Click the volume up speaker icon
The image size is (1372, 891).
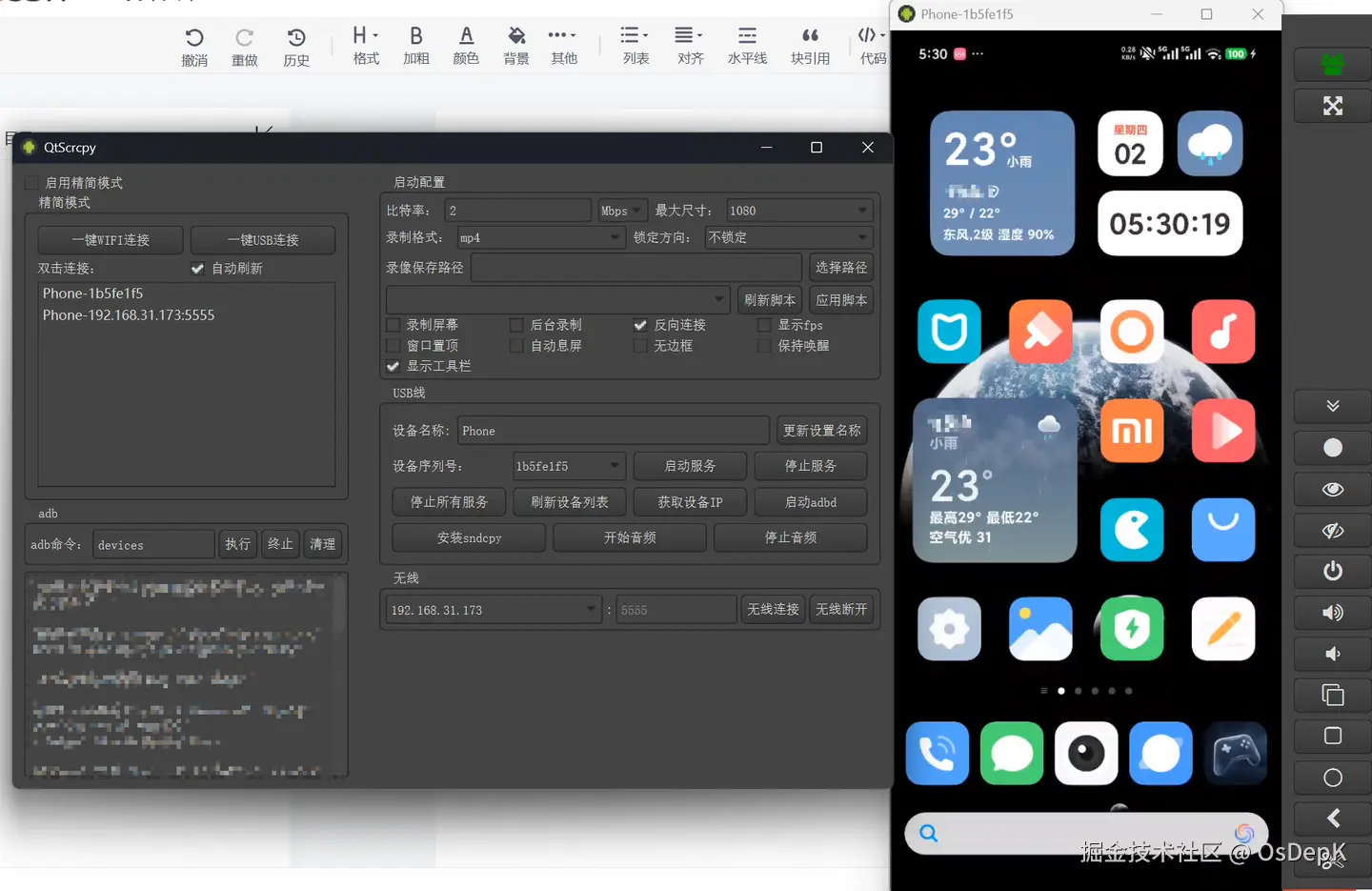click(x=1333, y=613)
